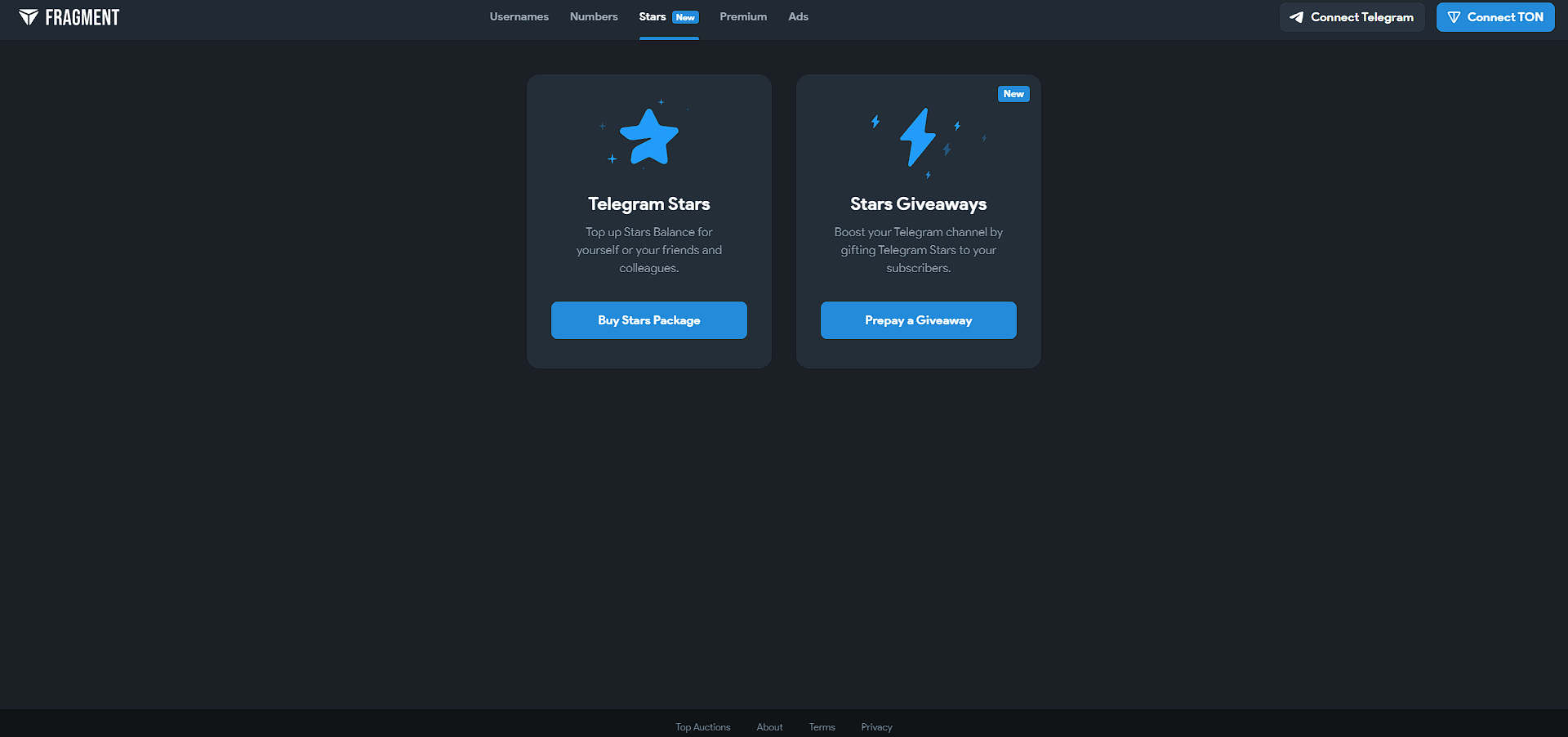Image resolution: width=1568 pixels, height=737 pixels.
Task: Open the Numbers tab
Action: [x=594, y=16]
